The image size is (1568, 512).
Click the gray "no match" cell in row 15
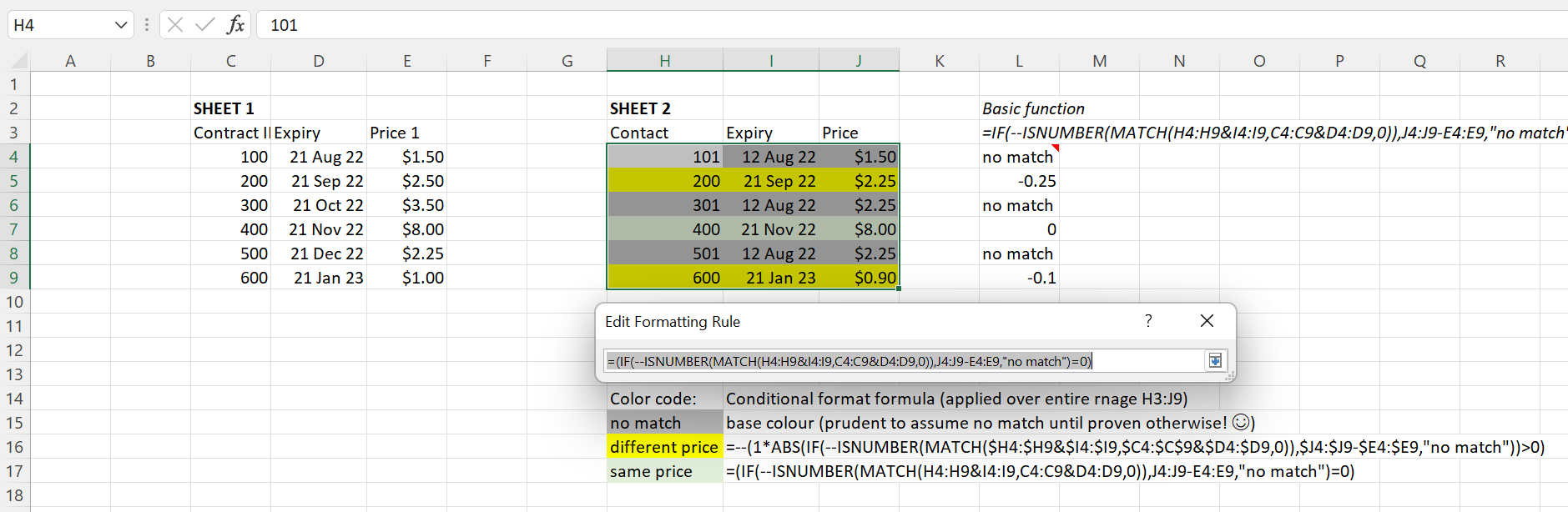(x=664, y=423)
